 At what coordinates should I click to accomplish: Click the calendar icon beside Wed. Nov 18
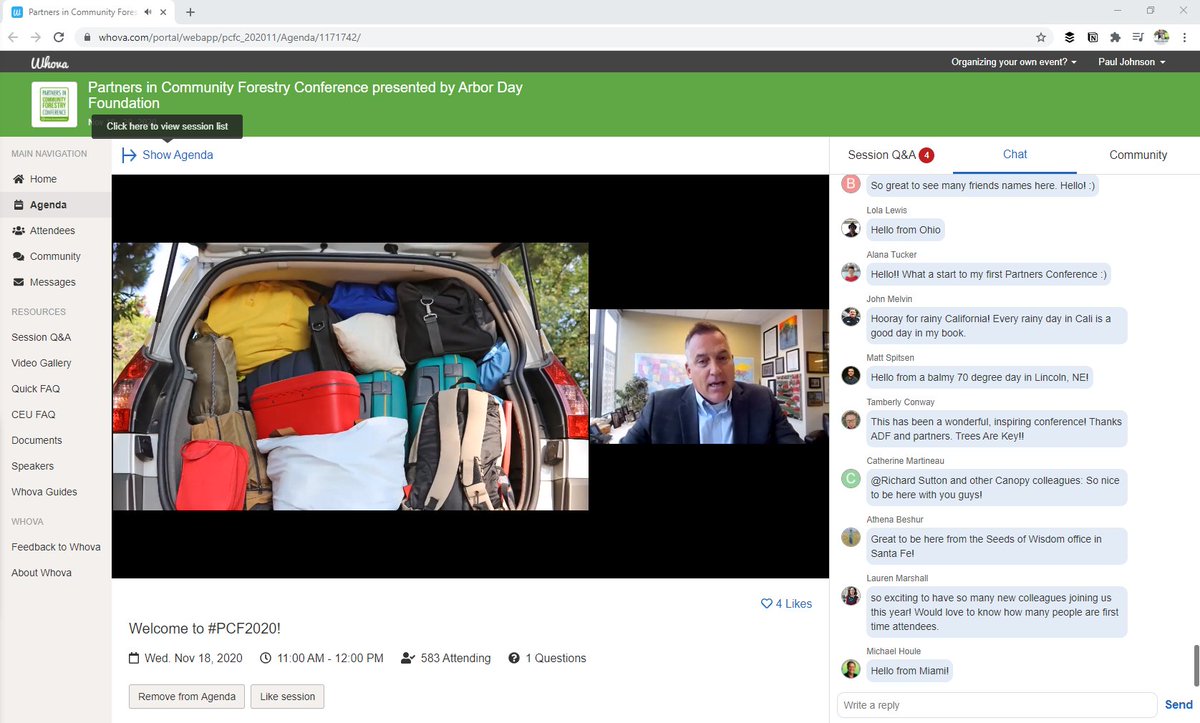pos(134,658)
